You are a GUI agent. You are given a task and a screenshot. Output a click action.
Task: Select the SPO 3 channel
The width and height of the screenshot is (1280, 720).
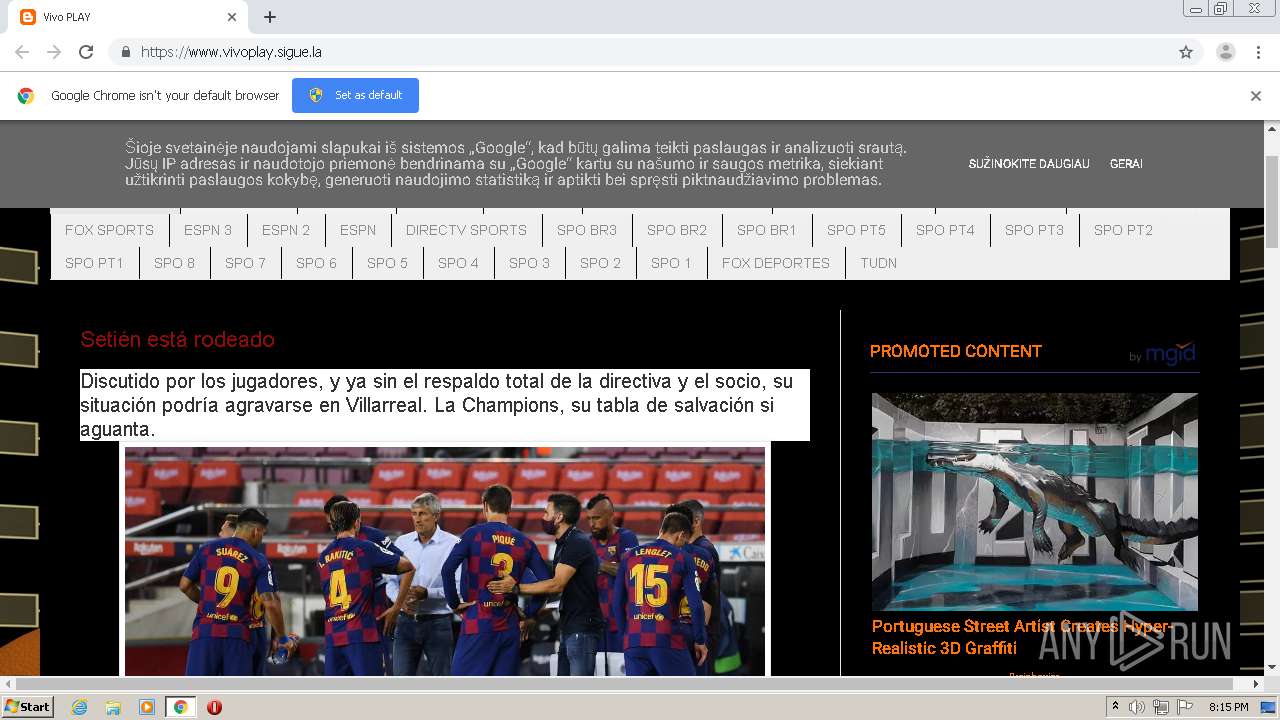(529, 263)
